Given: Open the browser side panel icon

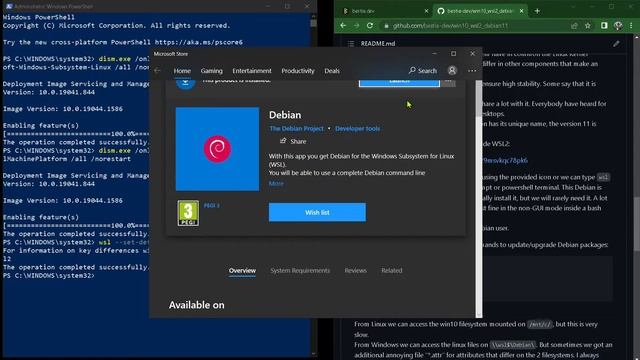Looking at the screenshot, I should 604,26.
